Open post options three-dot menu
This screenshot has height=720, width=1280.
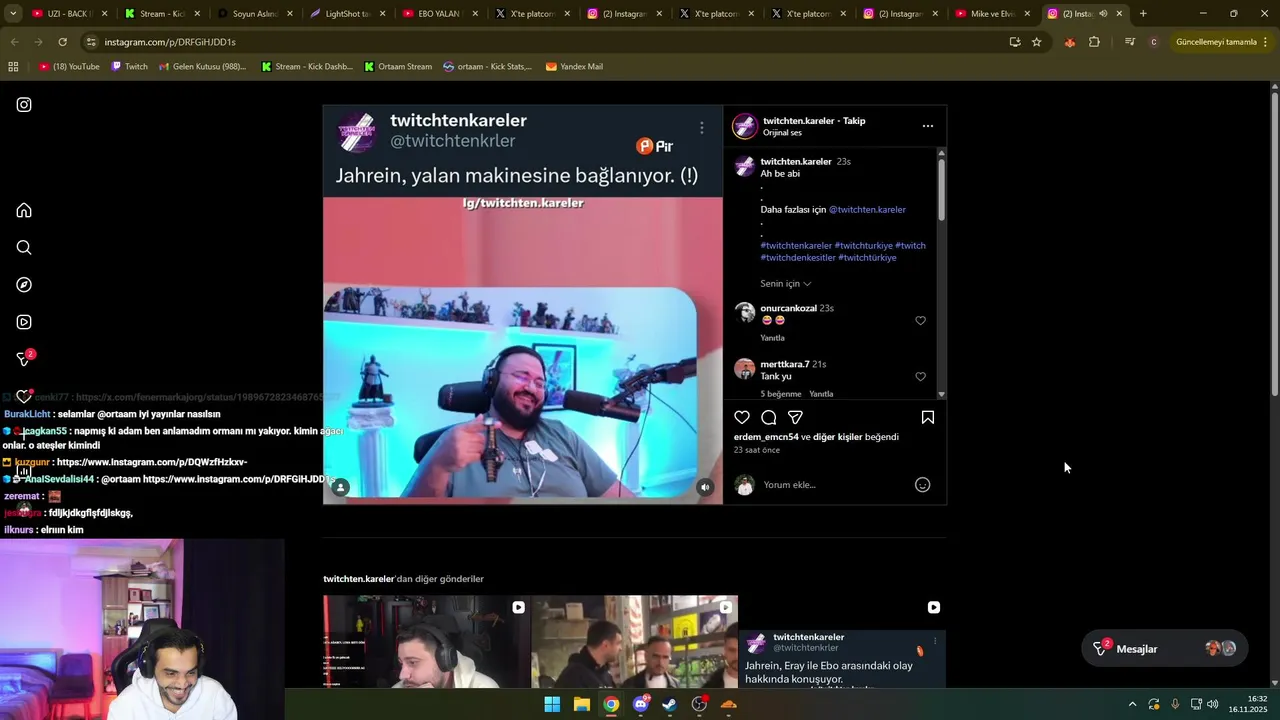(928, 126)
